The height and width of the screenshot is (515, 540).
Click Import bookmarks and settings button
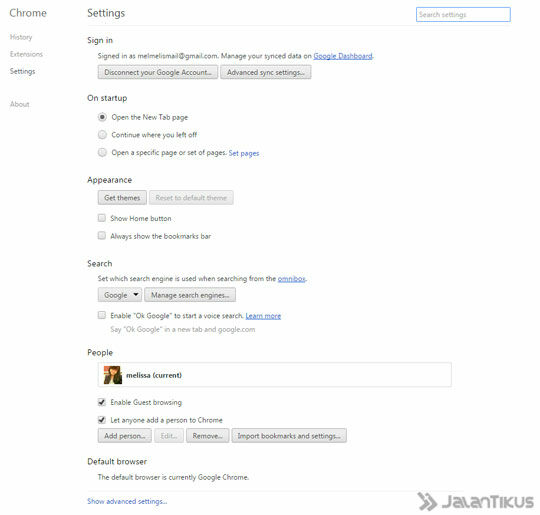tap(289, 436)
